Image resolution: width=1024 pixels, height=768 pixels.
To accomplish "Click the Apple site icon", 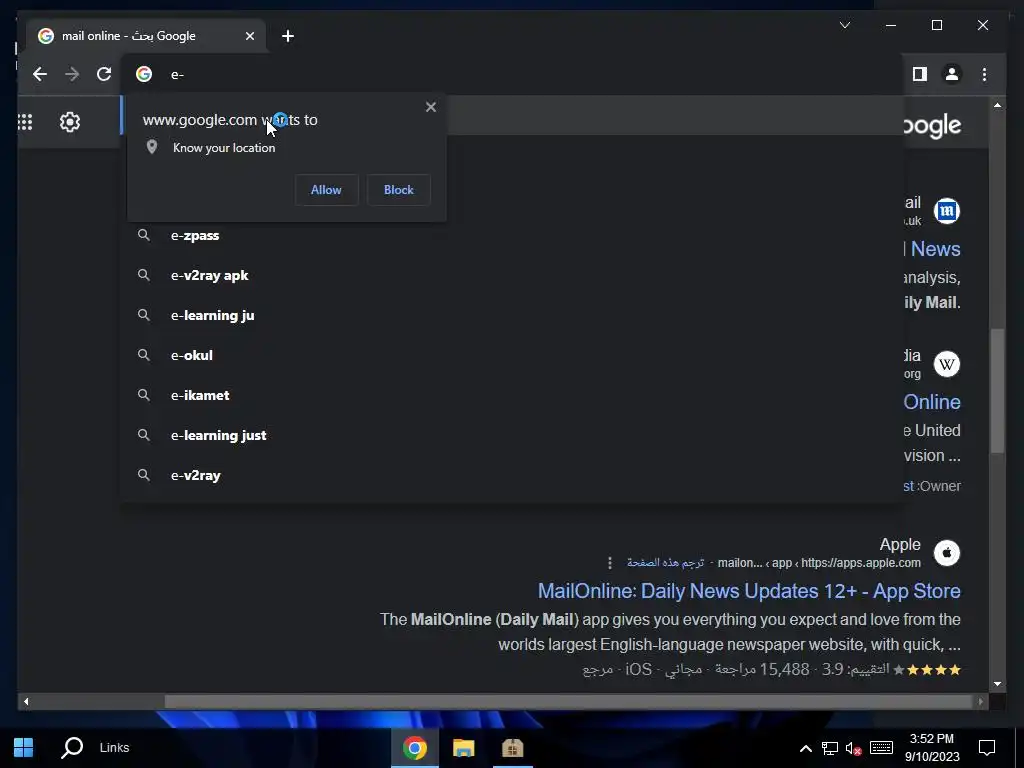I will (947, 553).
